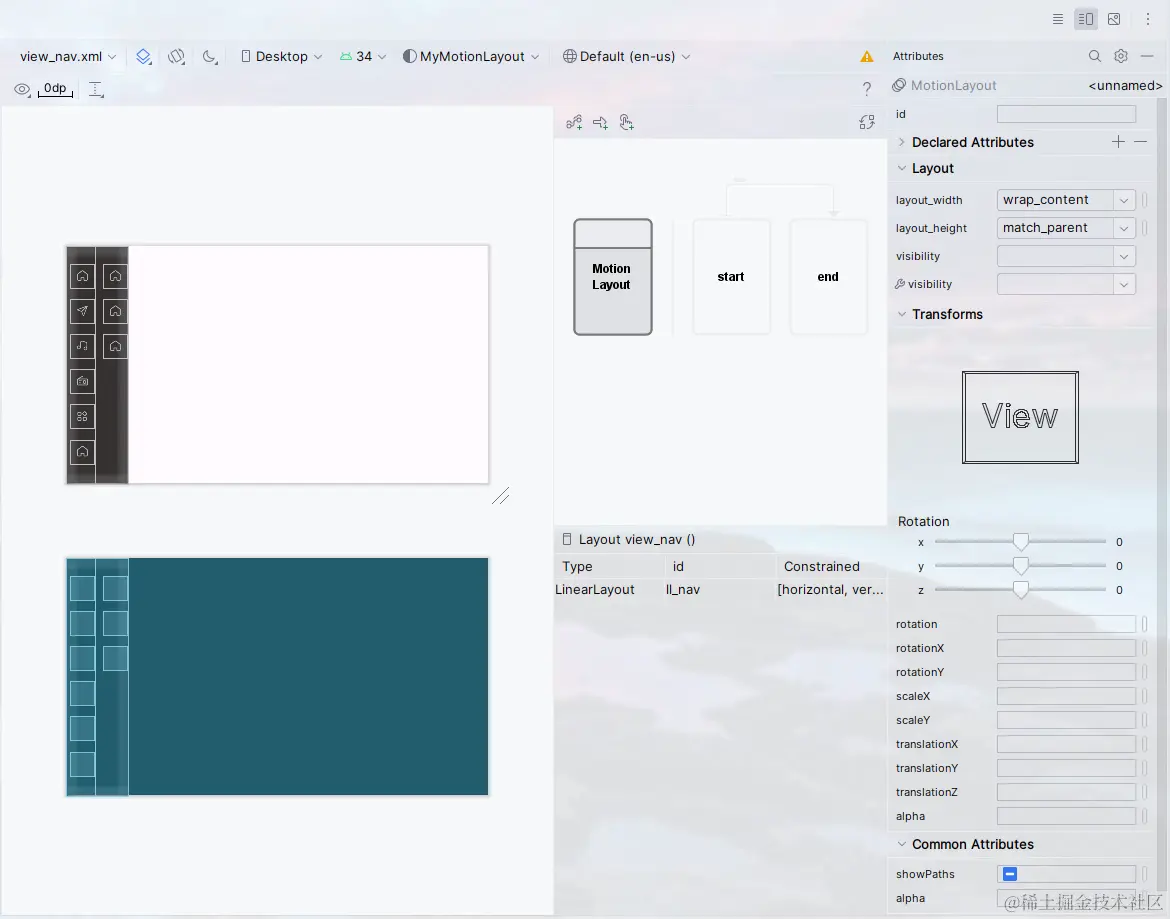Create a transition between ConstraintSets
Image resolution: width=1170 pixels, height=919 pixels.
[x=601, y=122]
